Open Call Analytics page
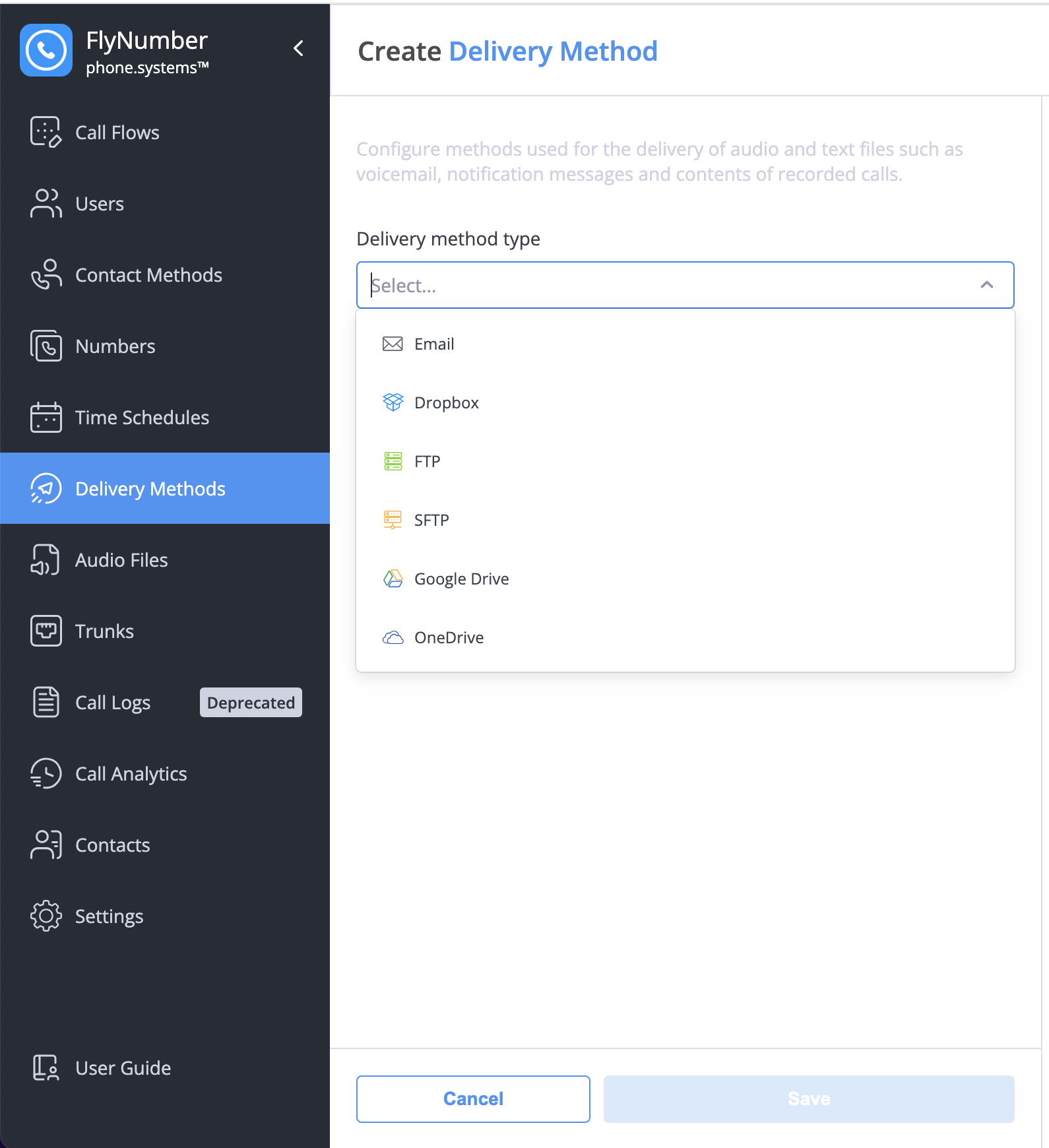Image resolution: width=1049 pixels, height=1148 pixels. [165, 773]
